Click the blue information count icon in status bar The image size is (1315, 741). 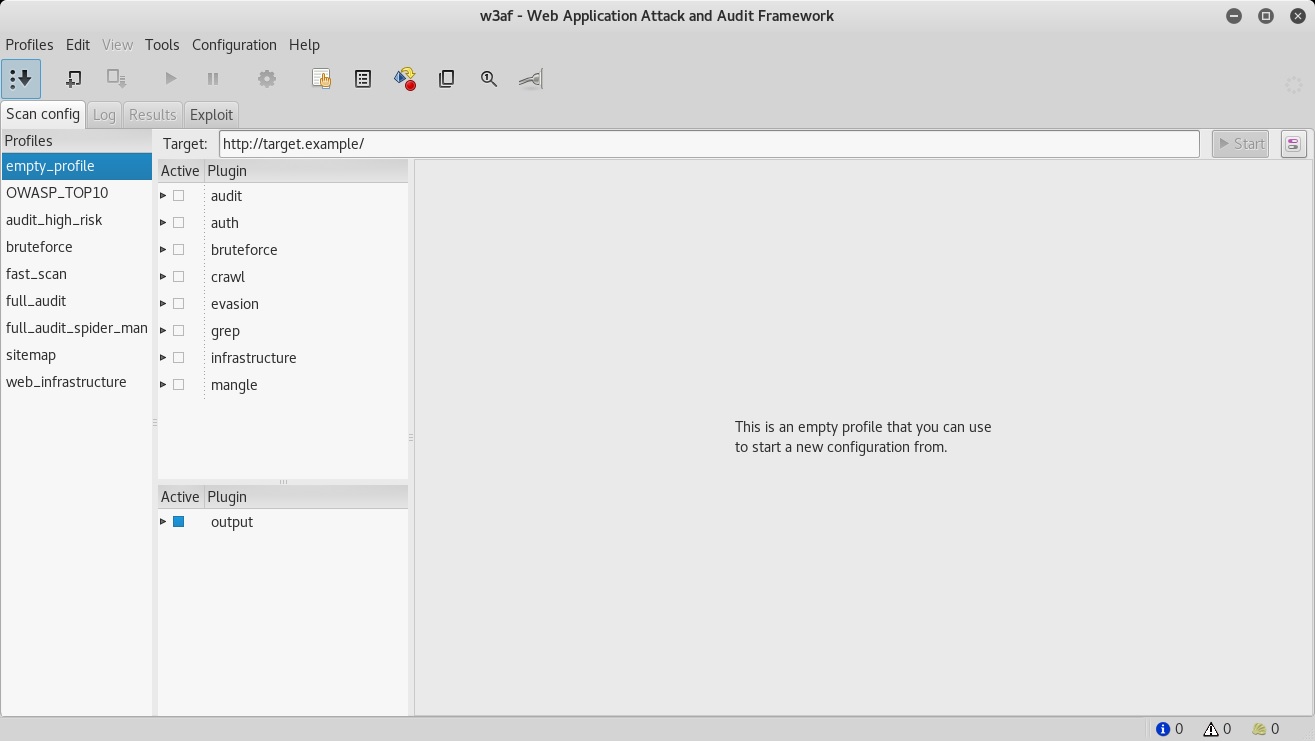tap(1163, 729)
